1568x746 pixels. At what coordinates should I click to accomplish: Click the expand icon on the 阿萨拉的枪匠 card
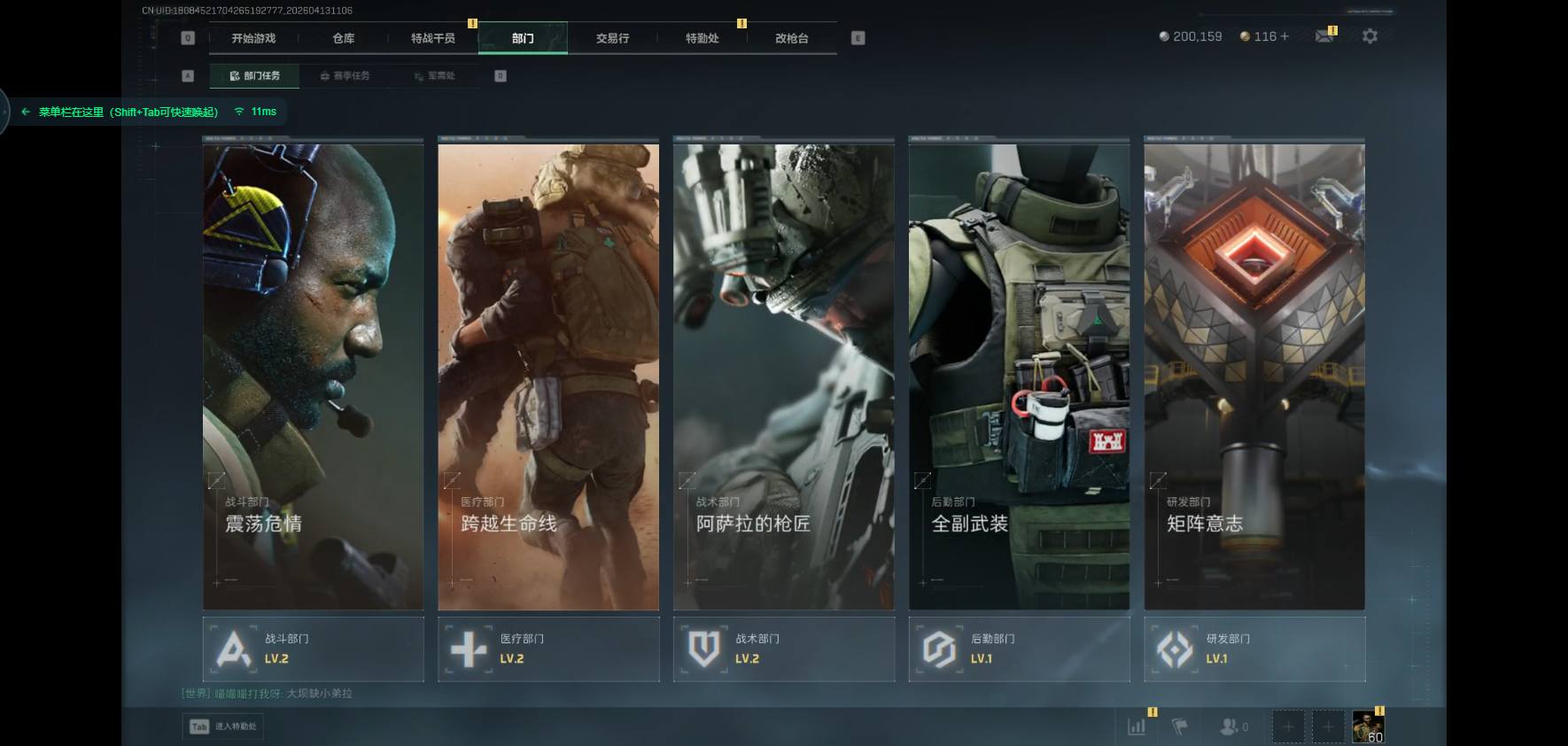click(687, 481)
